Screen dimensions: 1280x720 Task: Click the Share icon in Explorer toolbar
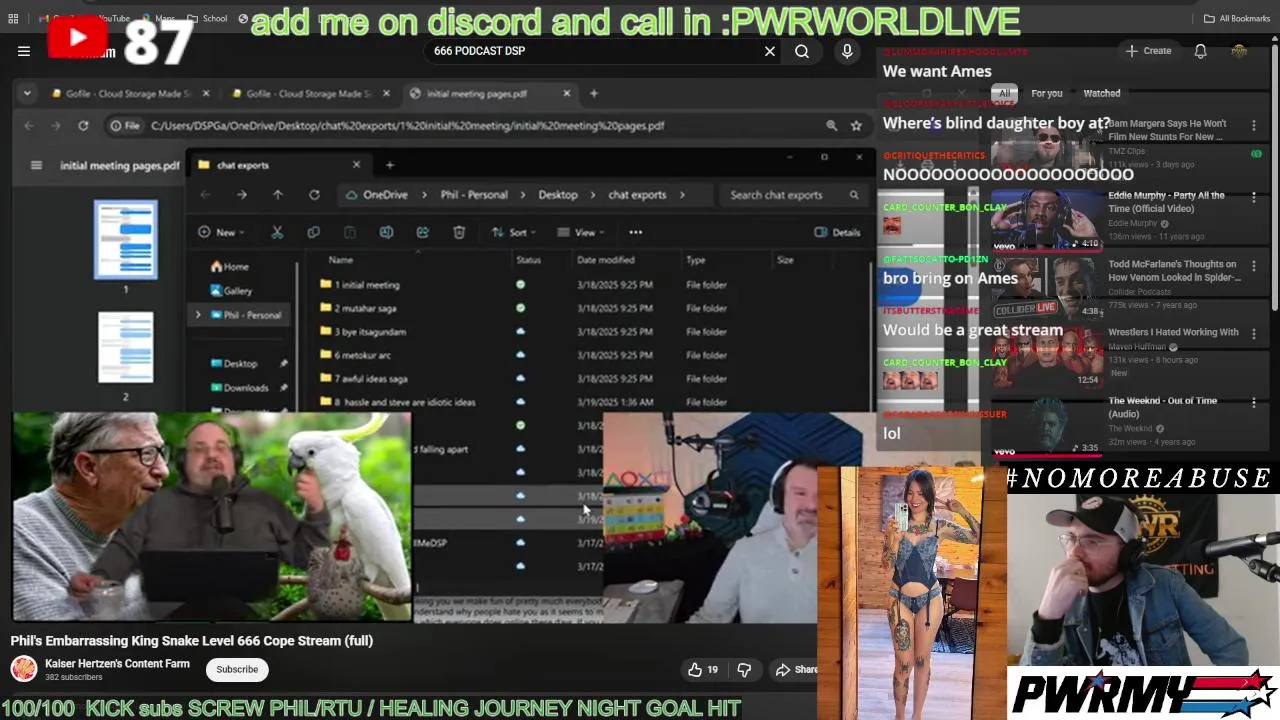(x=422, y=232)
